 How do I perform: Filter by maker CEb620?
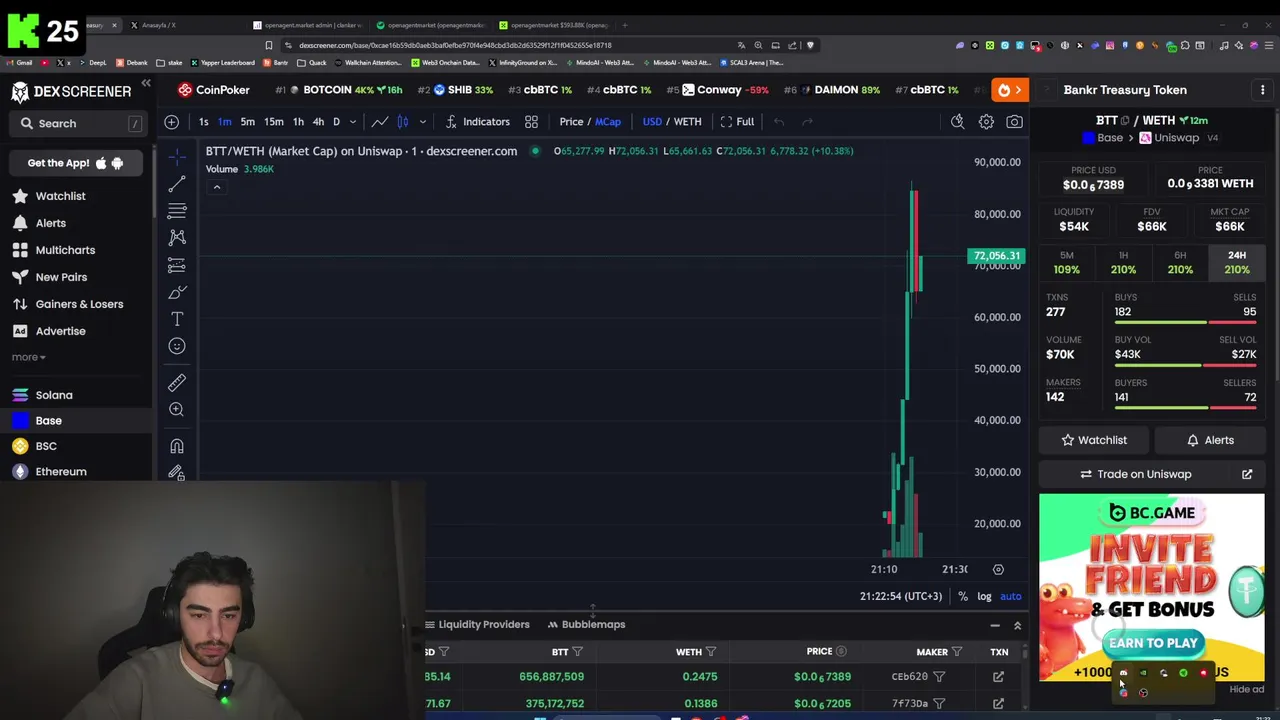pyautogui.click(x=939, y=677)
